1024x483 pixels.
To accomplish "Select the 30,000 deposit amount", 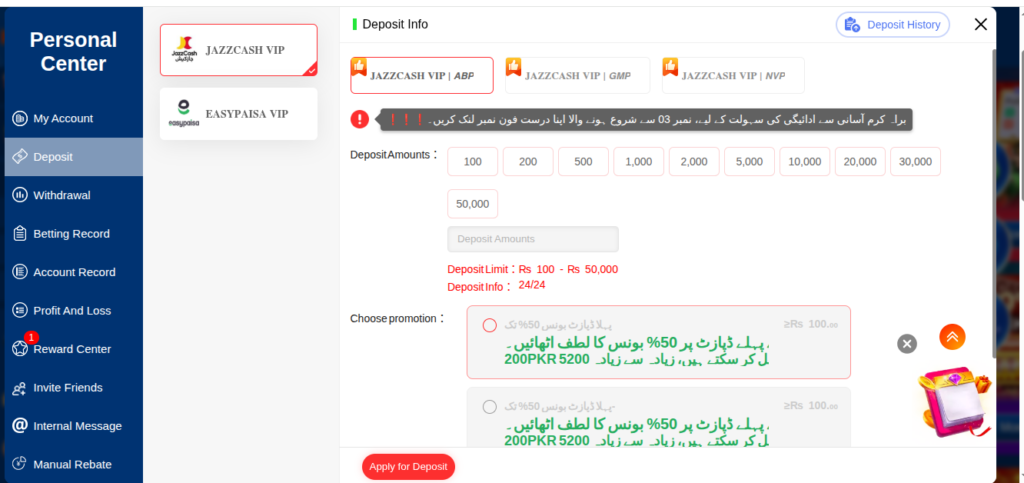I will (916, 162).
